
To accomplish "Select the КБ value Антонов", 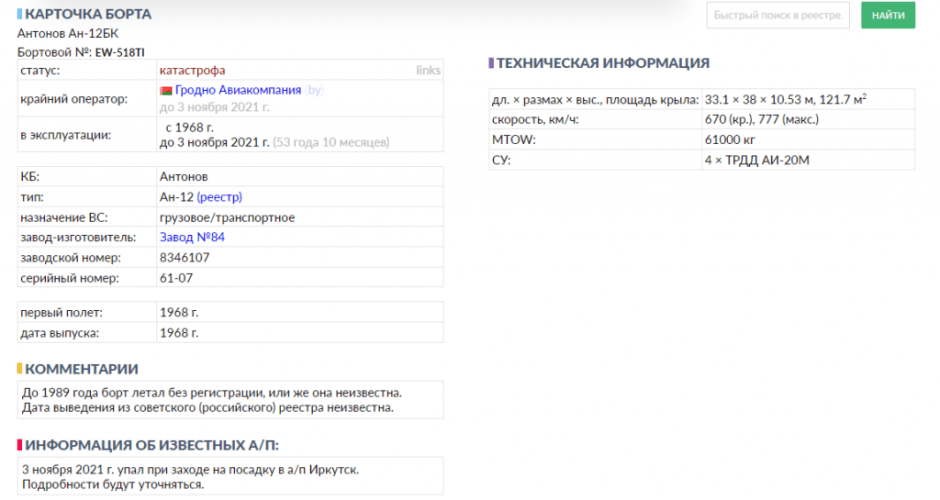I will point(183,176).
